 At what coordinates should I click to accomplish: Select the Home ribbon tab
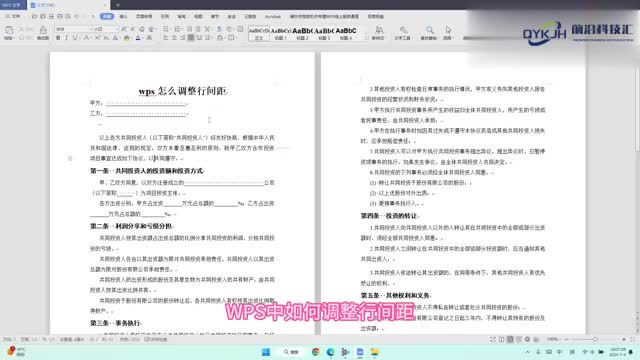point(107,16)
